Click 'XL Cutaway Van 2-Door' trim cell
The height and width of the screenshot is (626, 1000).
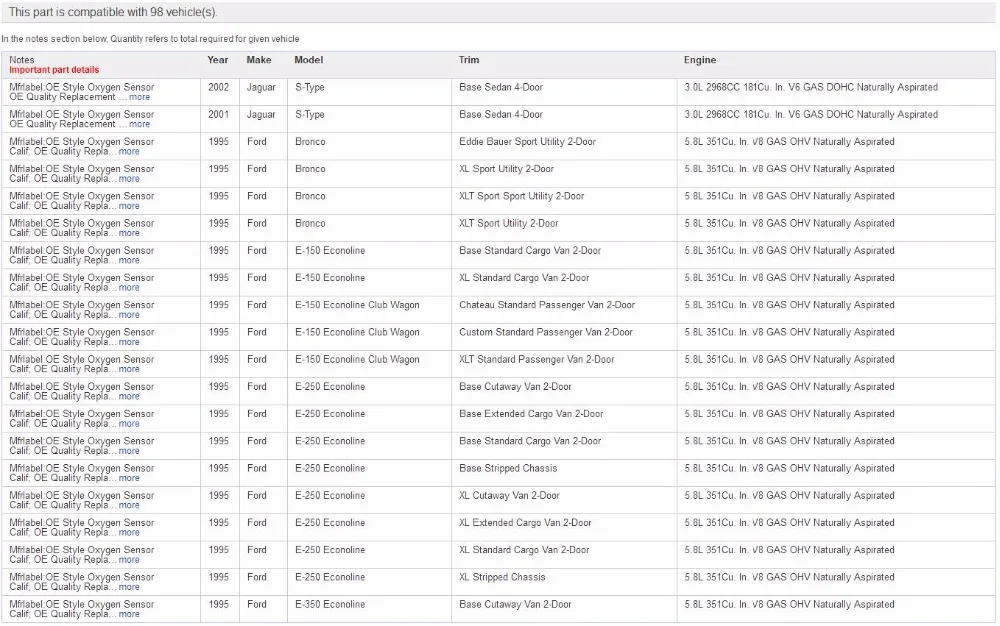point(509,495)
